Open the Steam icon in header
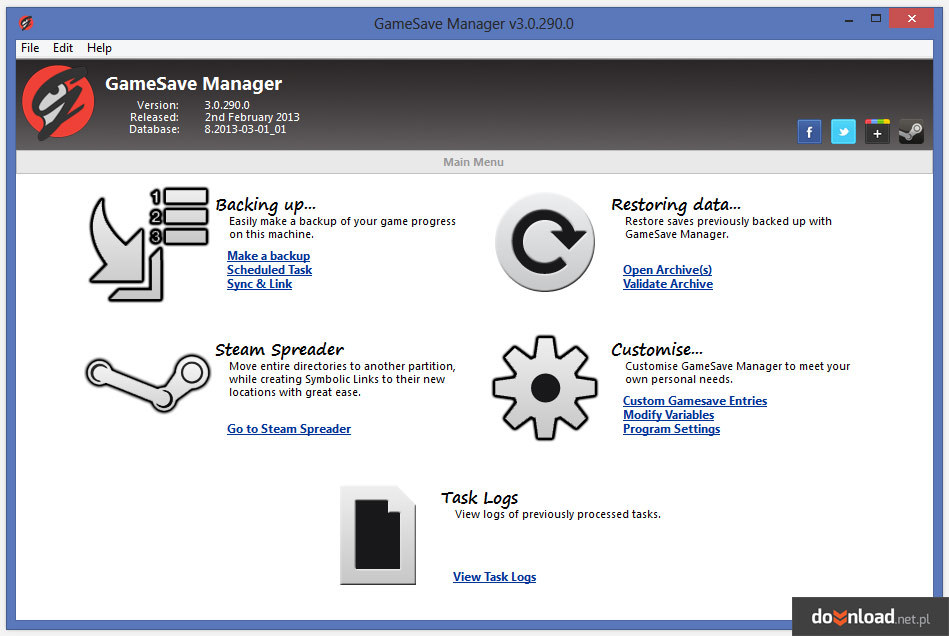This screenshot has width=949, height=636. pos(911,132)
